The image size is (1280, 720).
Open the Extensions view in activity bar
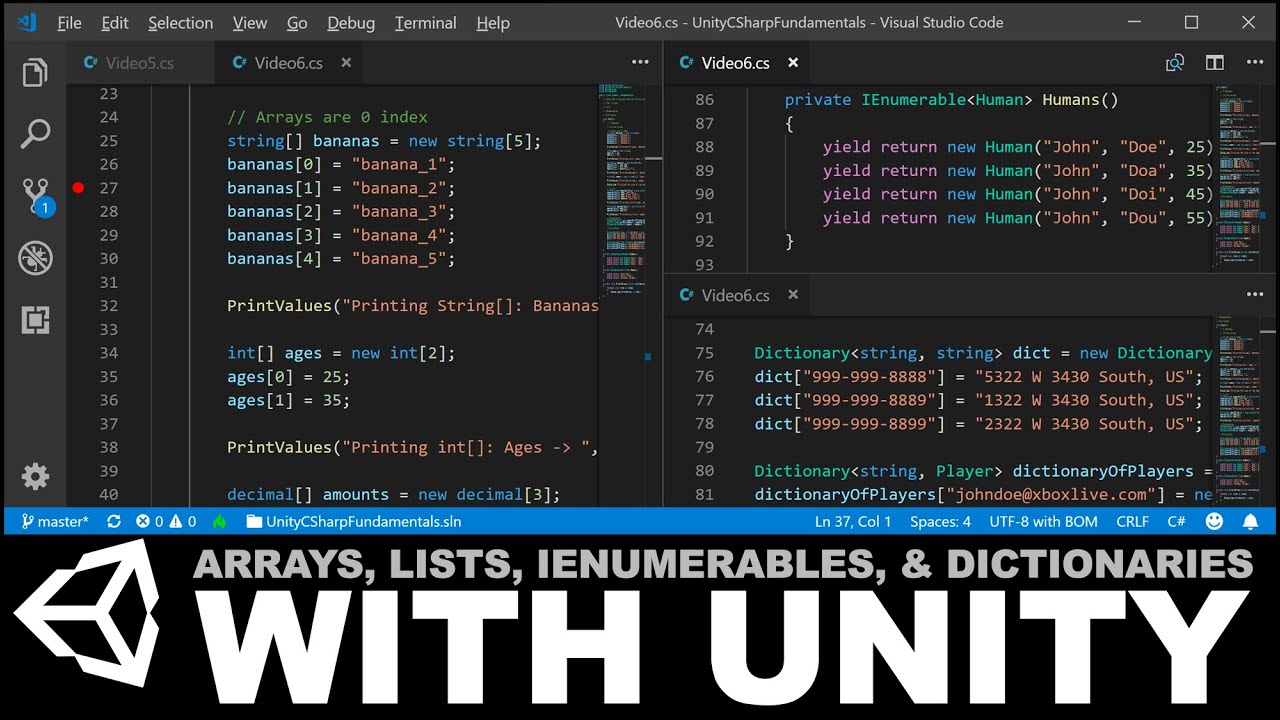(x=35, y=321)
